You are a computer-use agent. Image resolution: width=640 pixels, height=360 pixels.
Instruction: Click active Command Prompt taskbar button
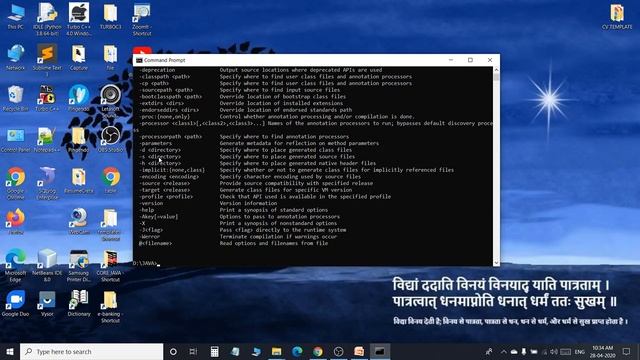[380, 351]
